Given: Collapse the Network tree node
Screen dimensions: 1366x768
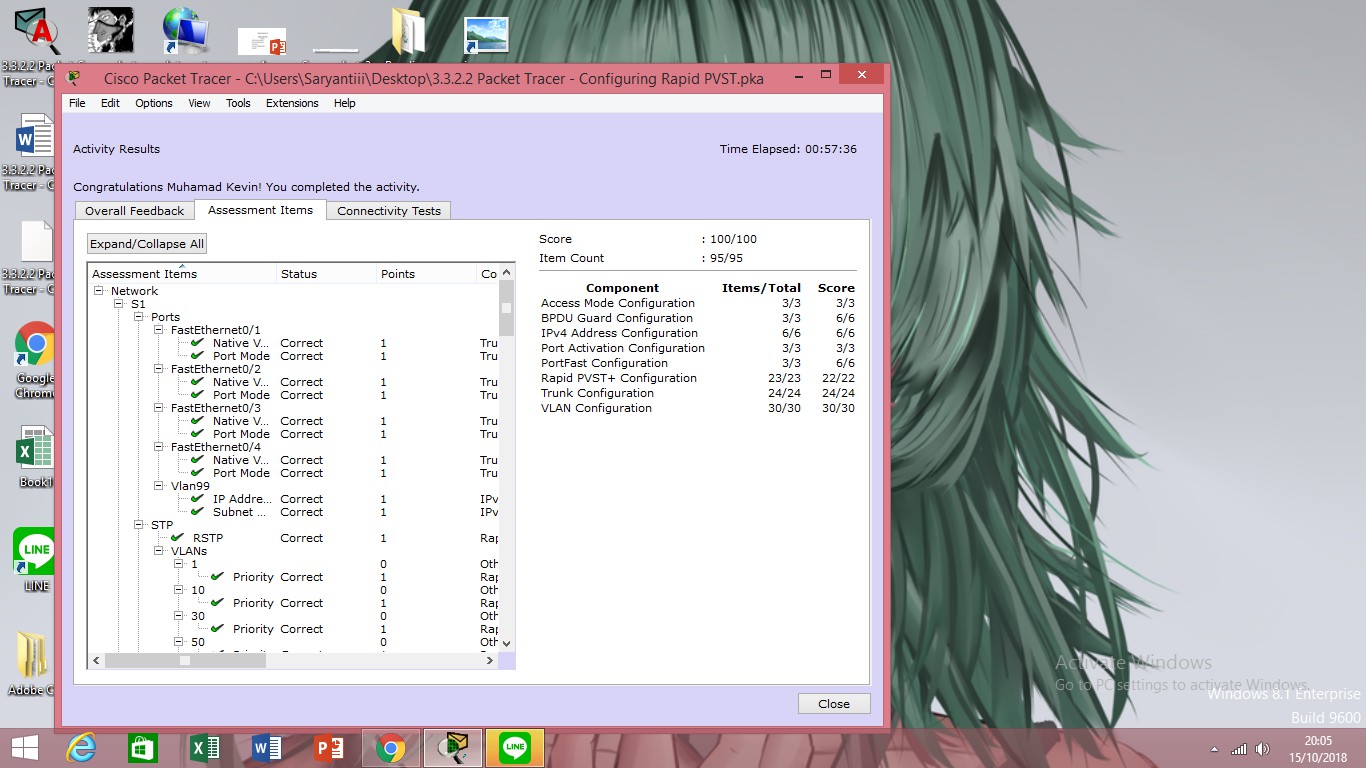Looking at the screenshot, I should [100, 291].
